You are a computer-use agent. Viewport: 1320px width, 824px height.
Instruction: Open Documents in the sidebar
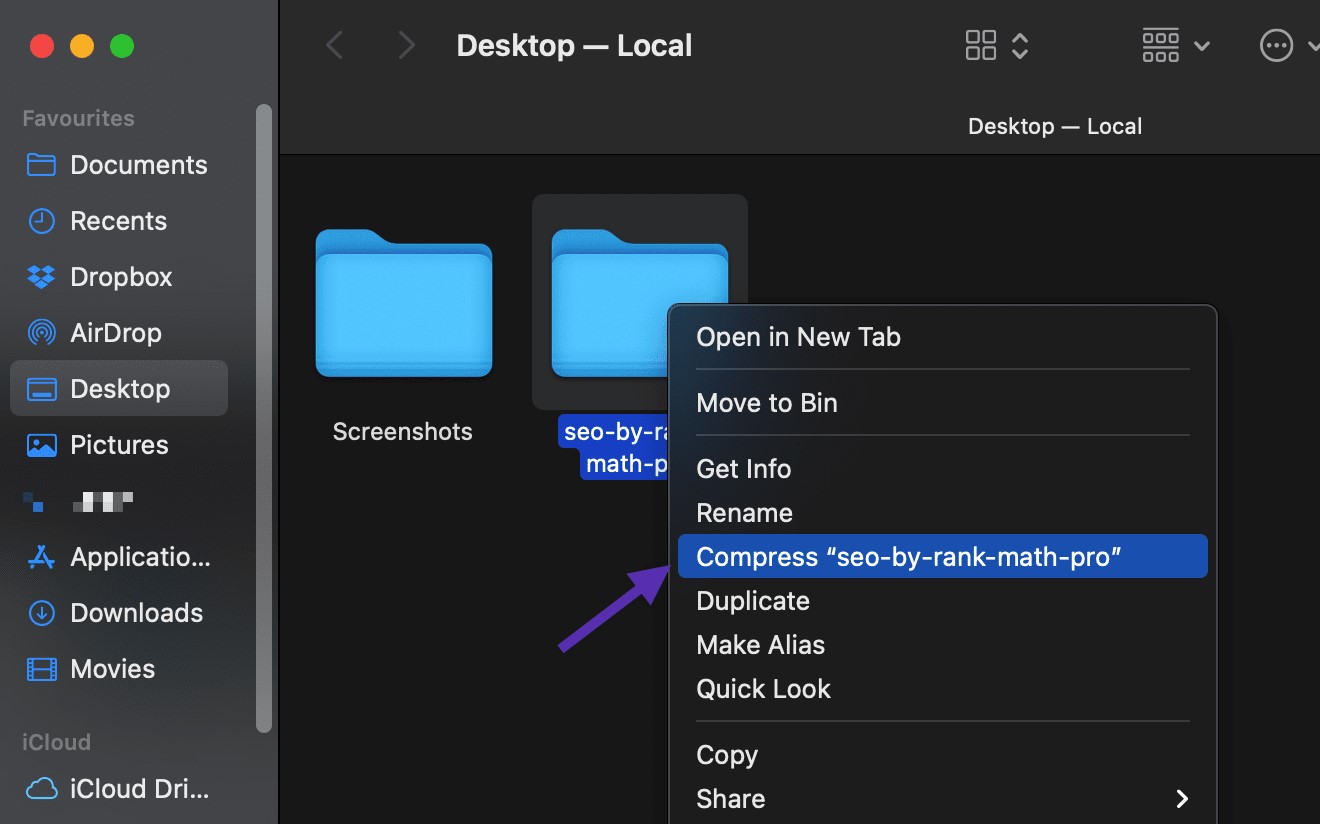[119, 165]
